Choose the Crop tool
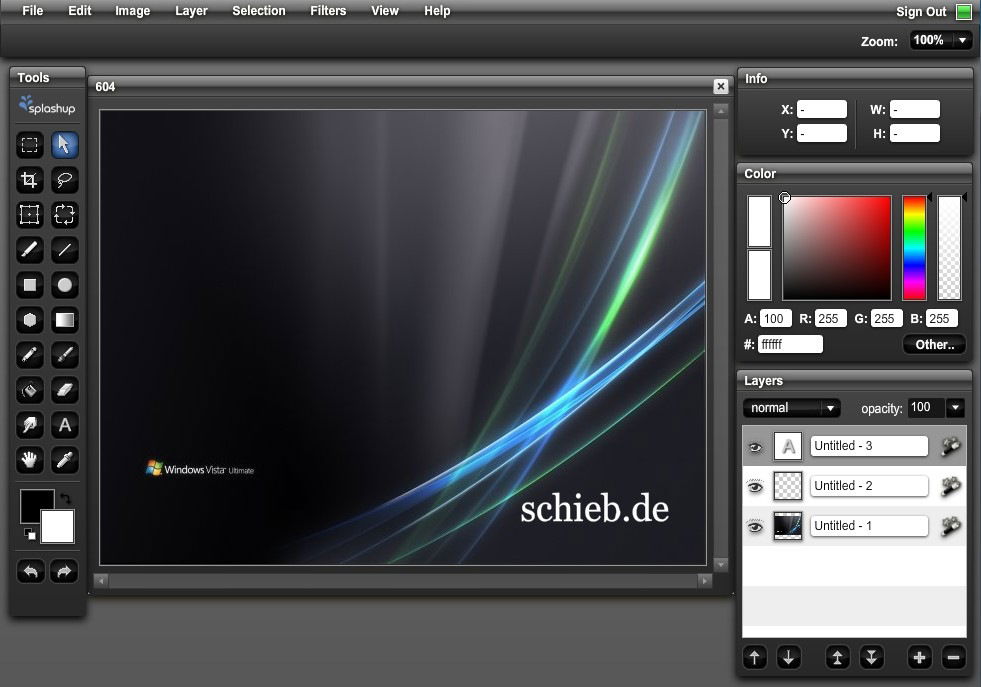Viewport: 981px width, 687px height. [29, 180]
